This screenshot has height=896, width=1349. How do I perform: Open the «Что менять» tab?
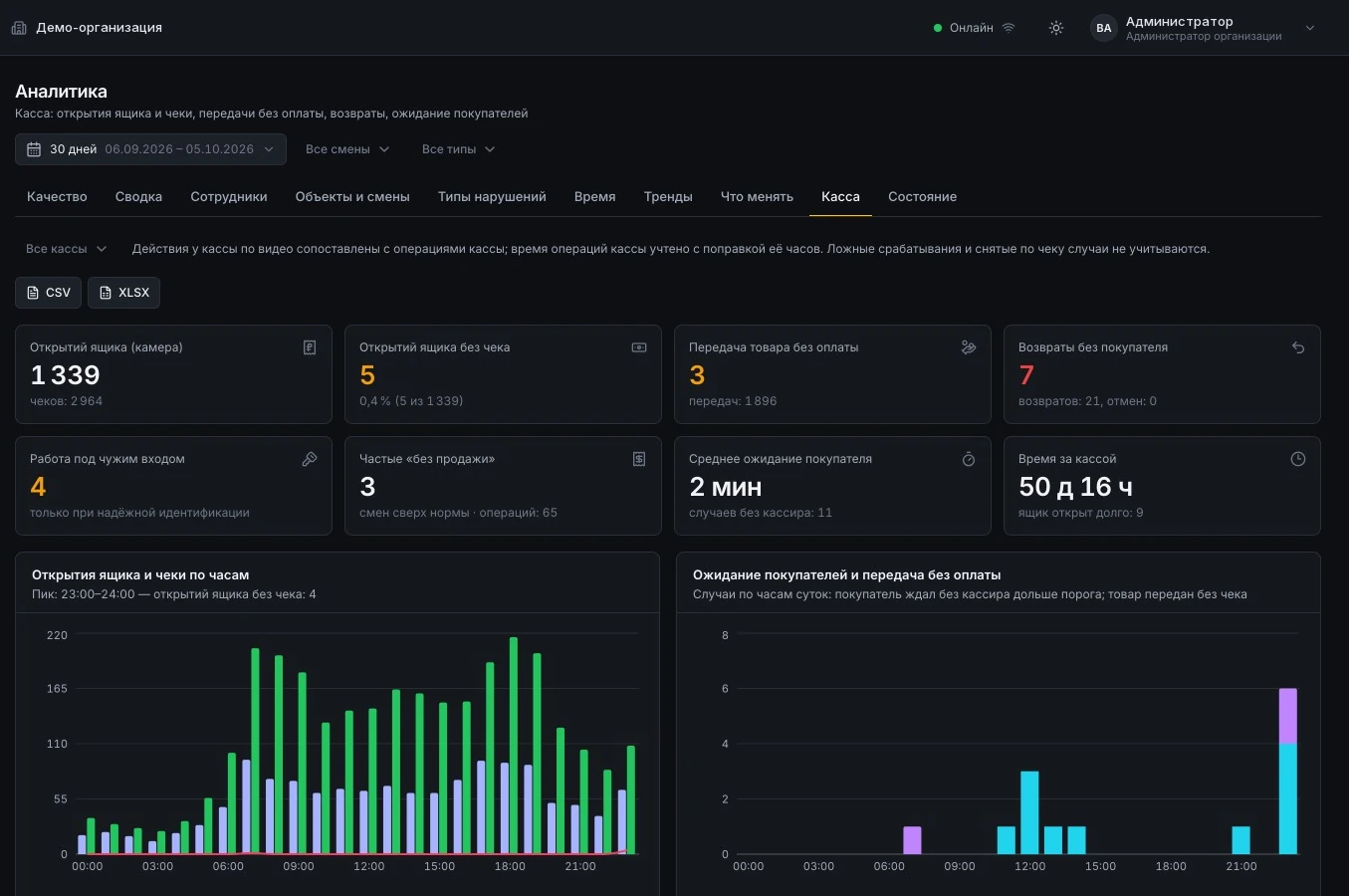pyautogui.click(x=757, y=197)
